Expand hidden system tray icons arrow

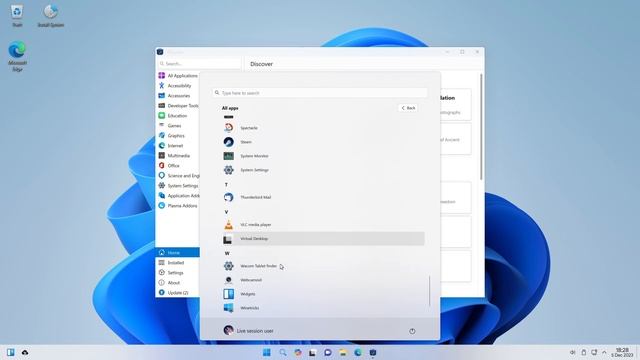[604, 352]
